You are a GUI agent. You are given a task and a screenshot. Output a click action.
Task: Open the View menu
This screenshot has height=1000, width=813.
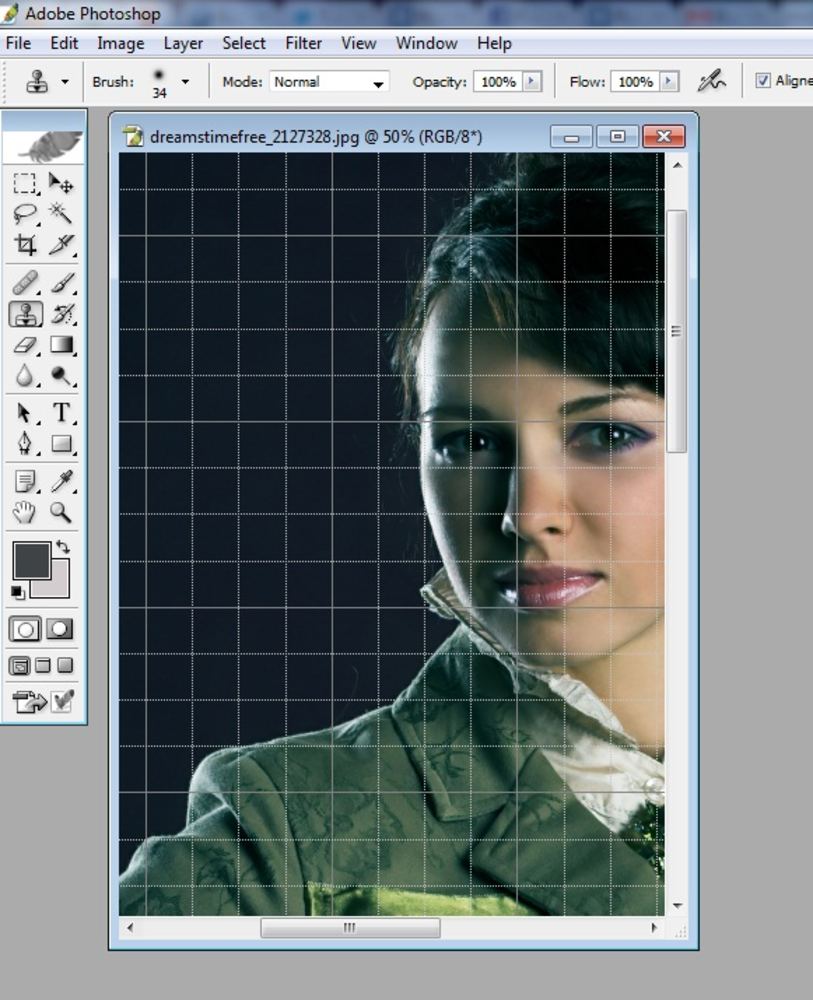pyautogui.click(x=358, y=43)
